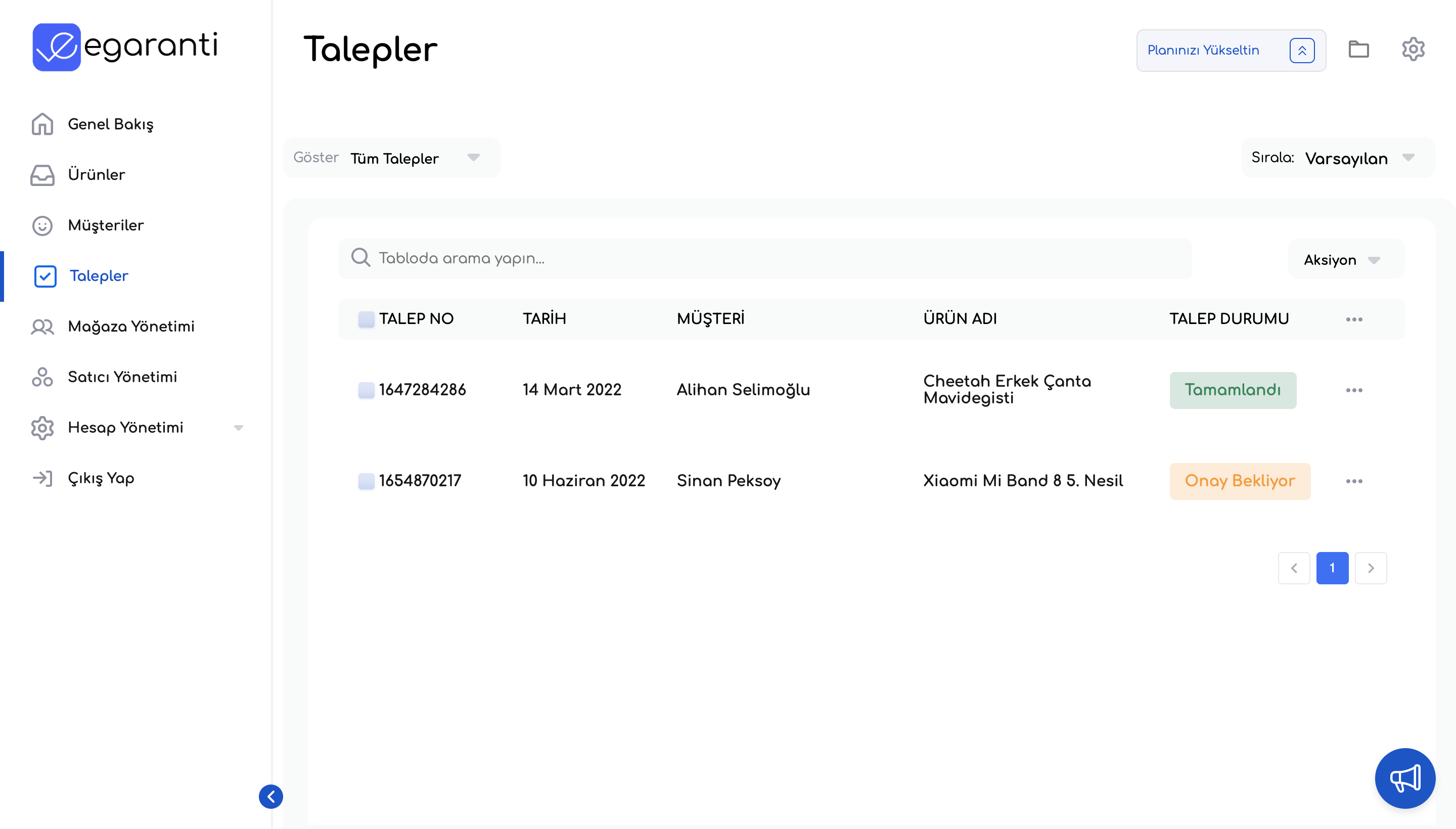Open row options for Sinan Peksoy
Screen dimensions: 1456x829
point(1353,481)
